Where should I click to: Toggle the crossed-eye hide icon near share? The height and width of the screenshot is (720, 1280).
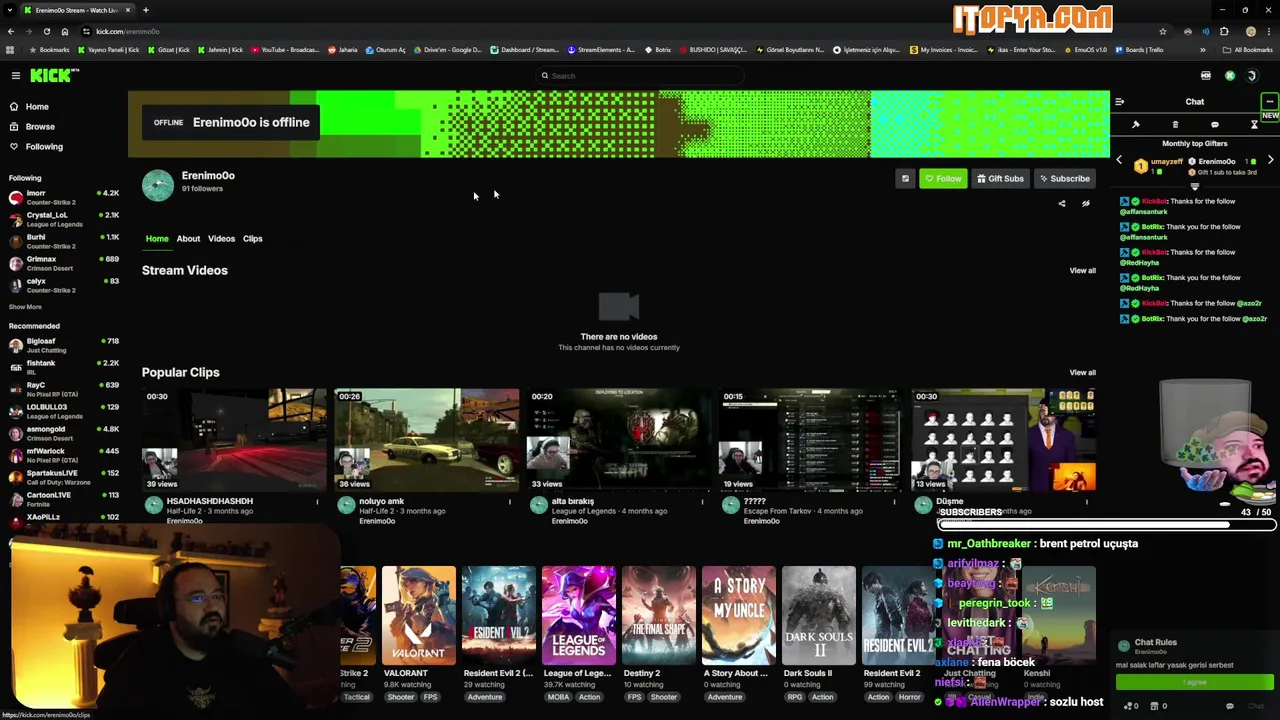[1086, 204]
